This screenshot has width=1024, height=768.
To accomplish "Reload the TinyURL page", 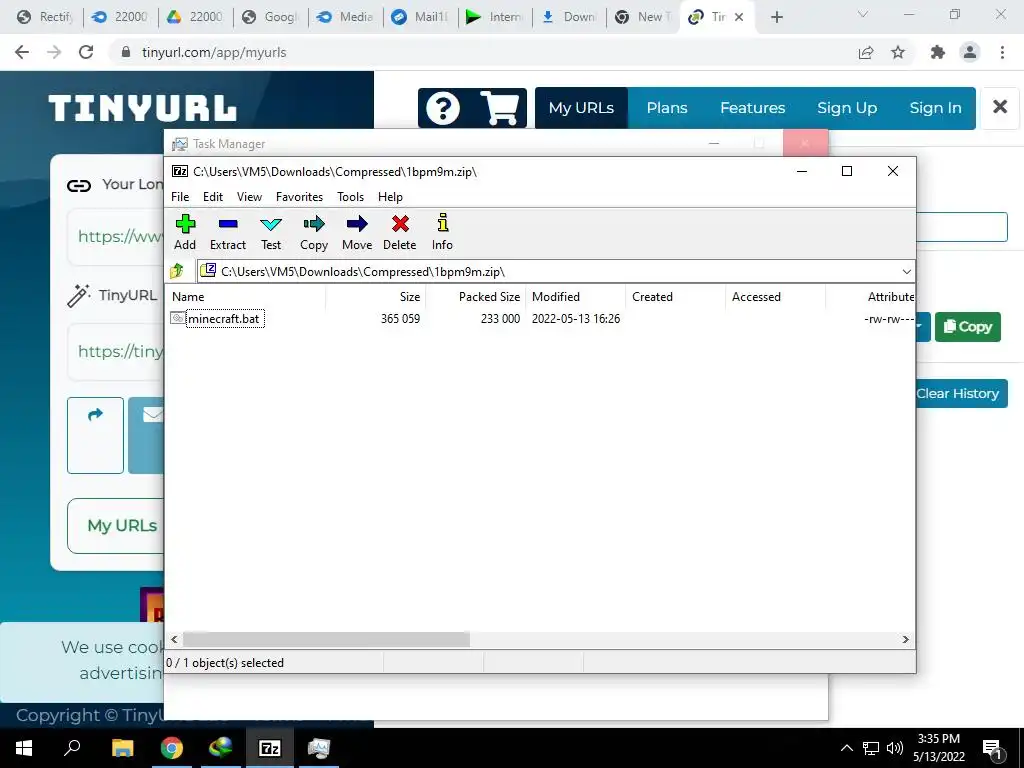I will pos(86,52).
